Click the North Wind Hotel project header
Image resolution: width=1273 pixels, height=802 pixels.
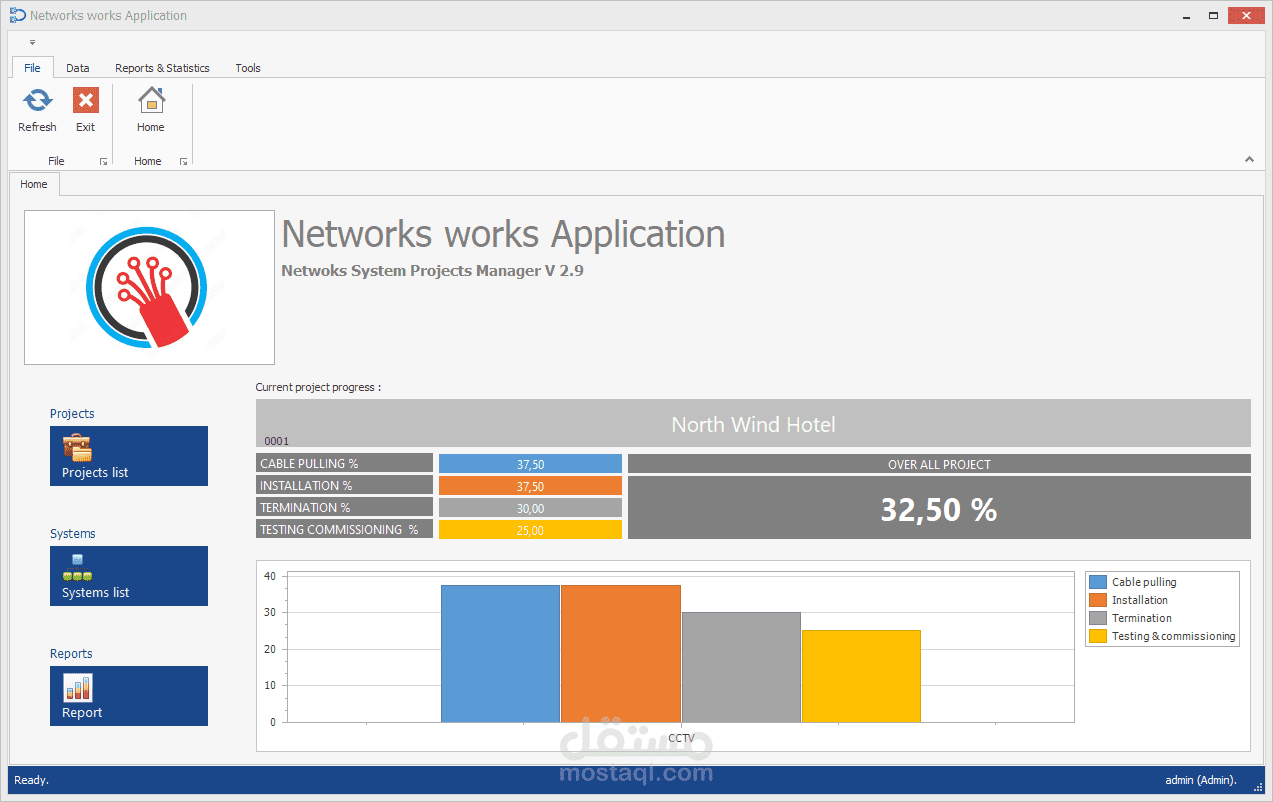(x=753, y=423)
